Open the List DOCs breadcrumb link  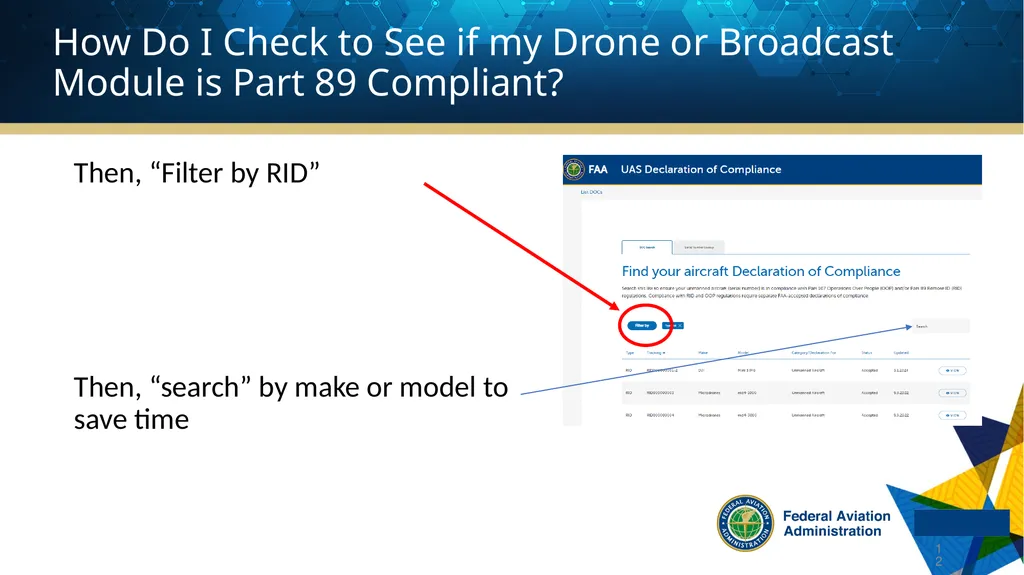[x=592, y=192]
